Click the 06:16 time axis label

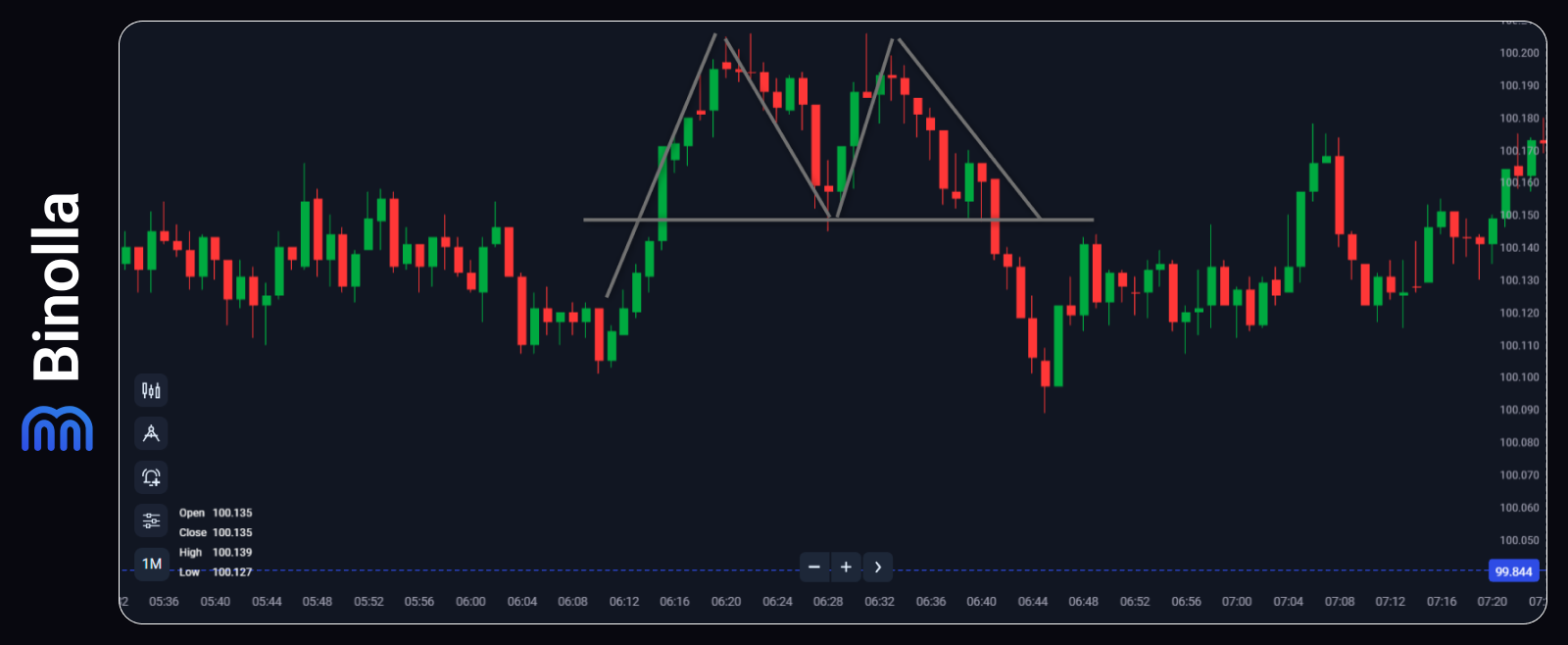674,601
